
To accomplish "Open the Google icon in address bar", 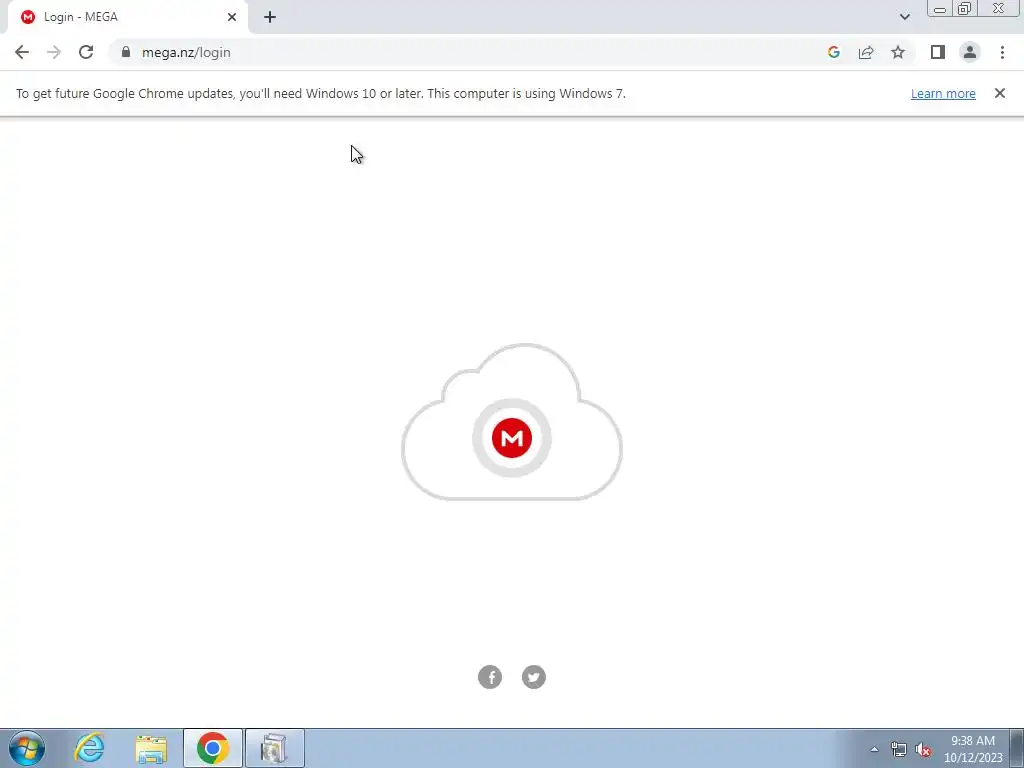I will point(833,52).
